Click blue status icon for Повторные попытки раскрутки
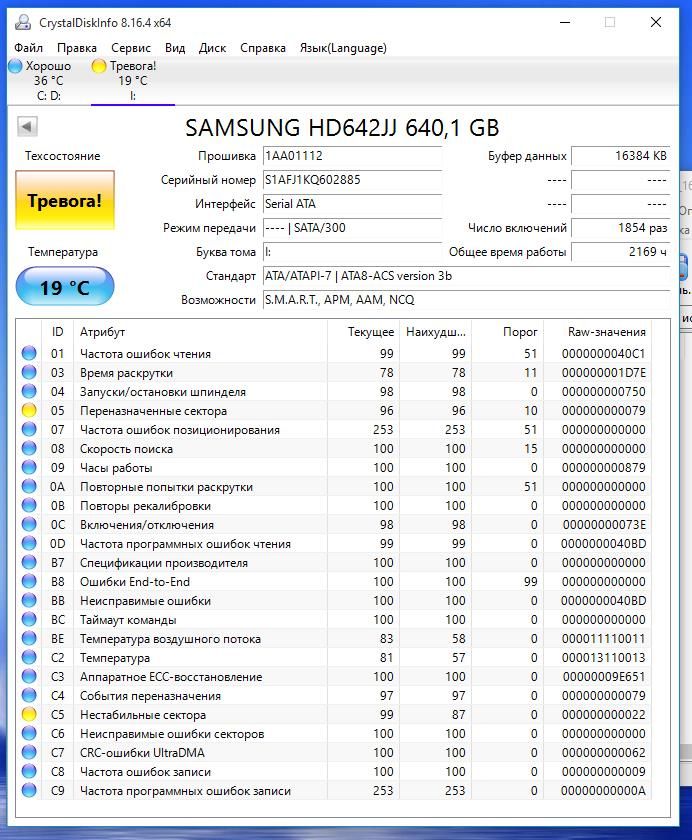692x840 pixels. 29,486
